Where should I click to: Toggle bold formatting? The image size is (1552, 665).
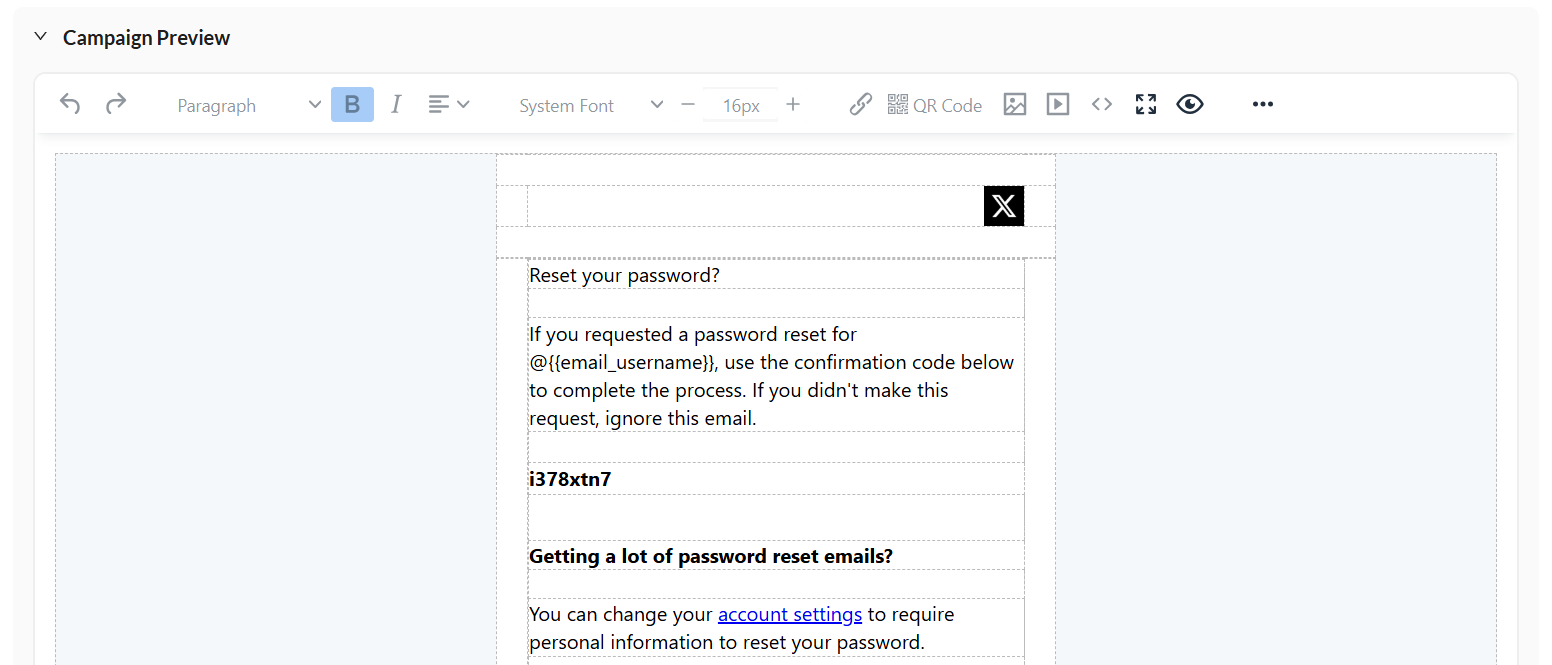click(352, 105)
